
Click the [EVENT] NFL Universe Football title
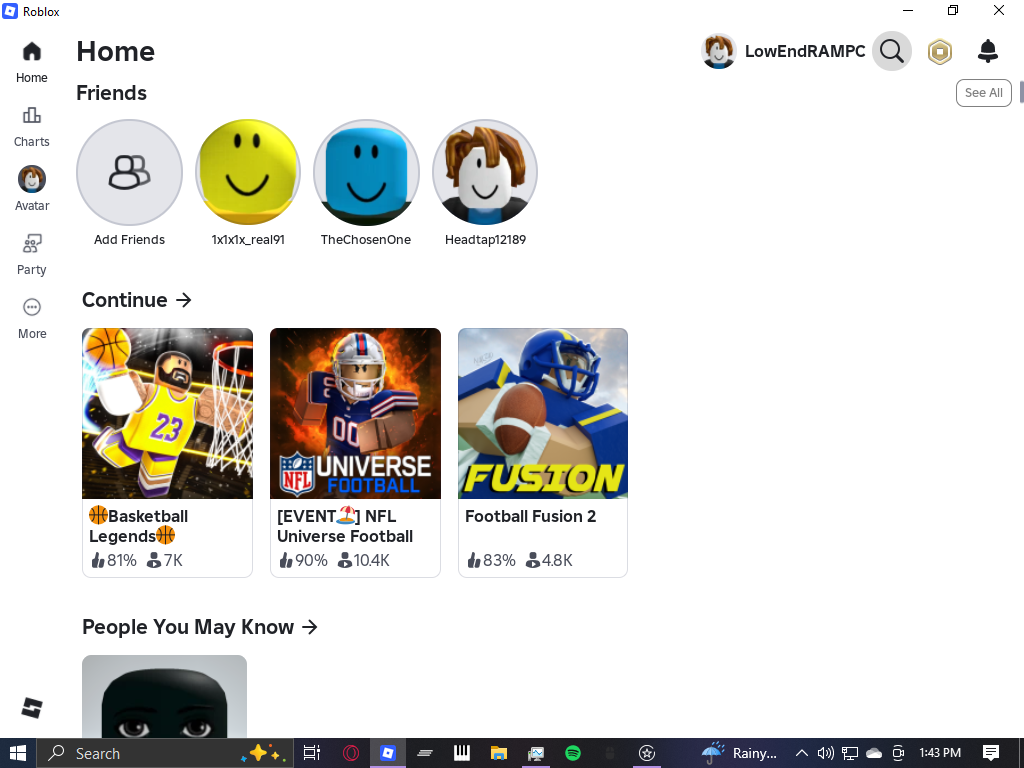pyautogui.click(x=345, y=526)
